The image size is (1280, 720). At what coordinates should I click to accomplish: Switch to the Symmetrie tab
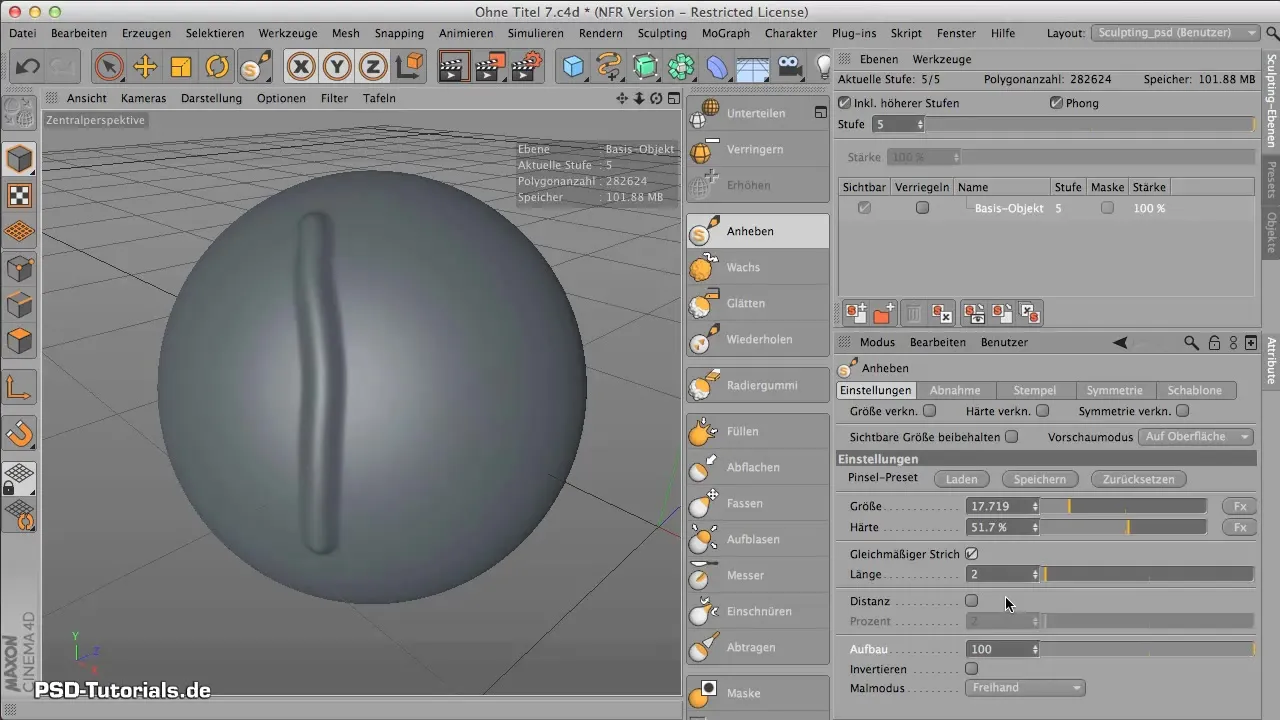coord(1114,390)
